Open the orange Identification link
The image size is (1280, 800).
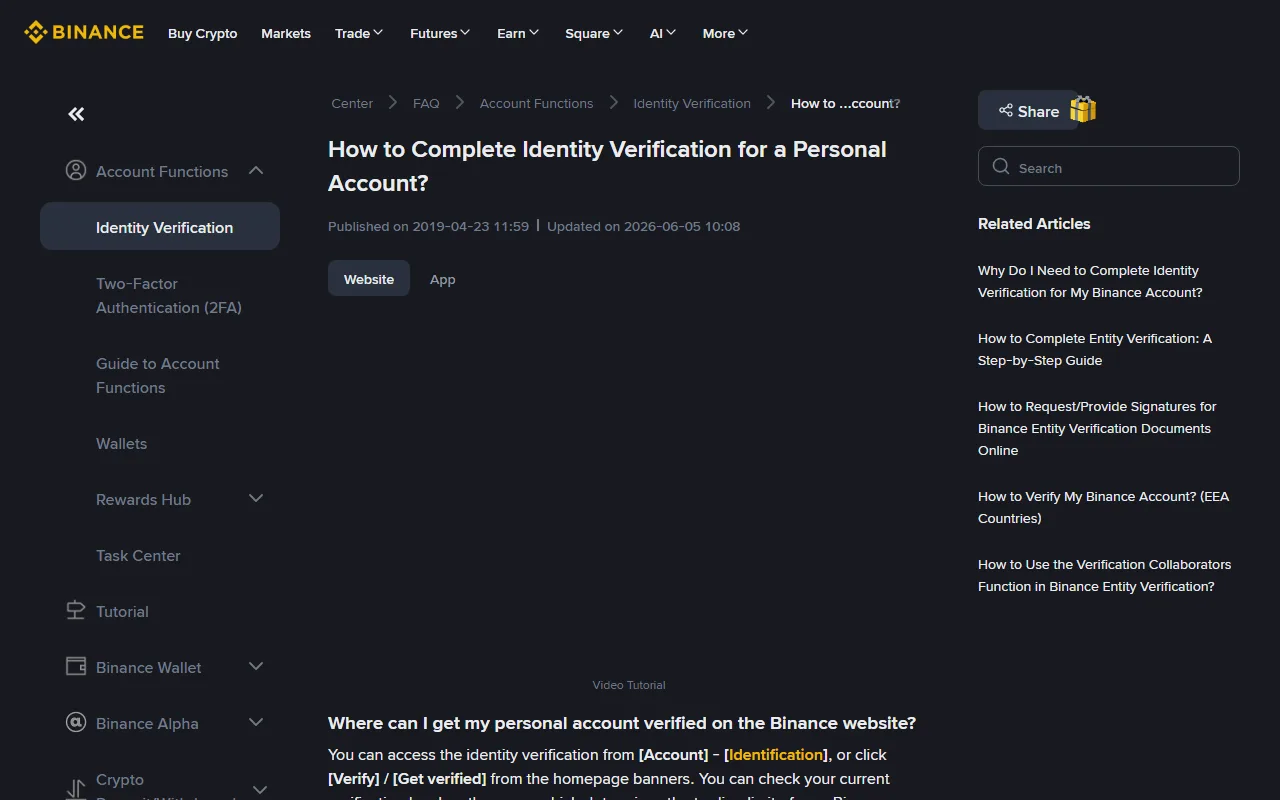[x=776, y=754]
